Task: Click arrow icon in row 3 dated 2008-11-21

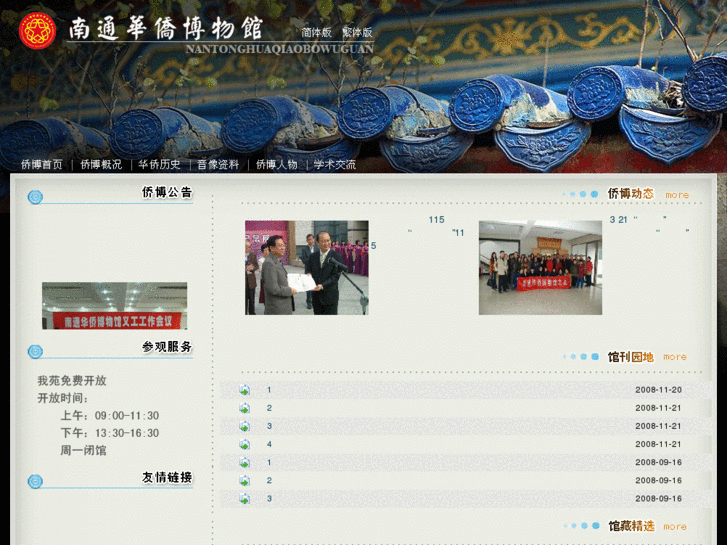Action: pyautogui.click(x=244, y=426)
